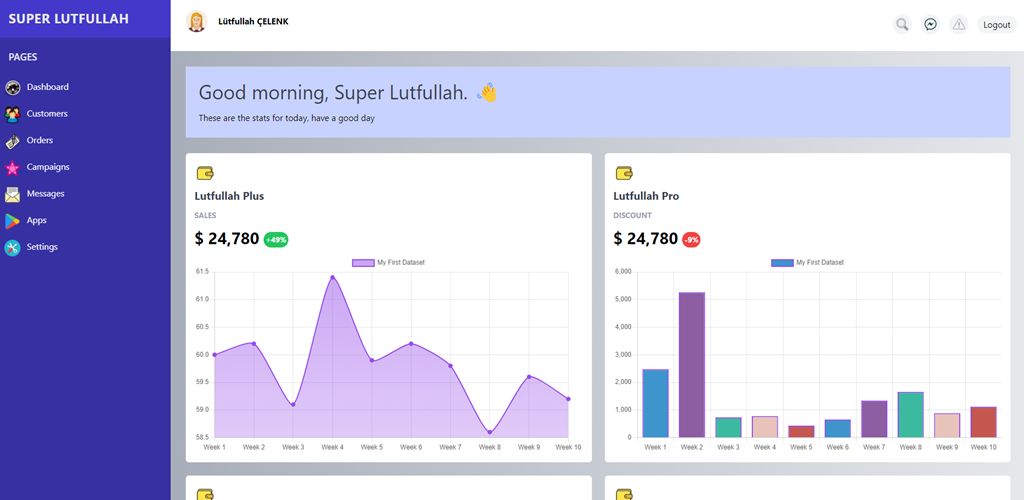Click the wallet icon on Lutfullah Pro card
Image resolution: width=1024 pixels, height=500 pixels.
tap(624, 173)
